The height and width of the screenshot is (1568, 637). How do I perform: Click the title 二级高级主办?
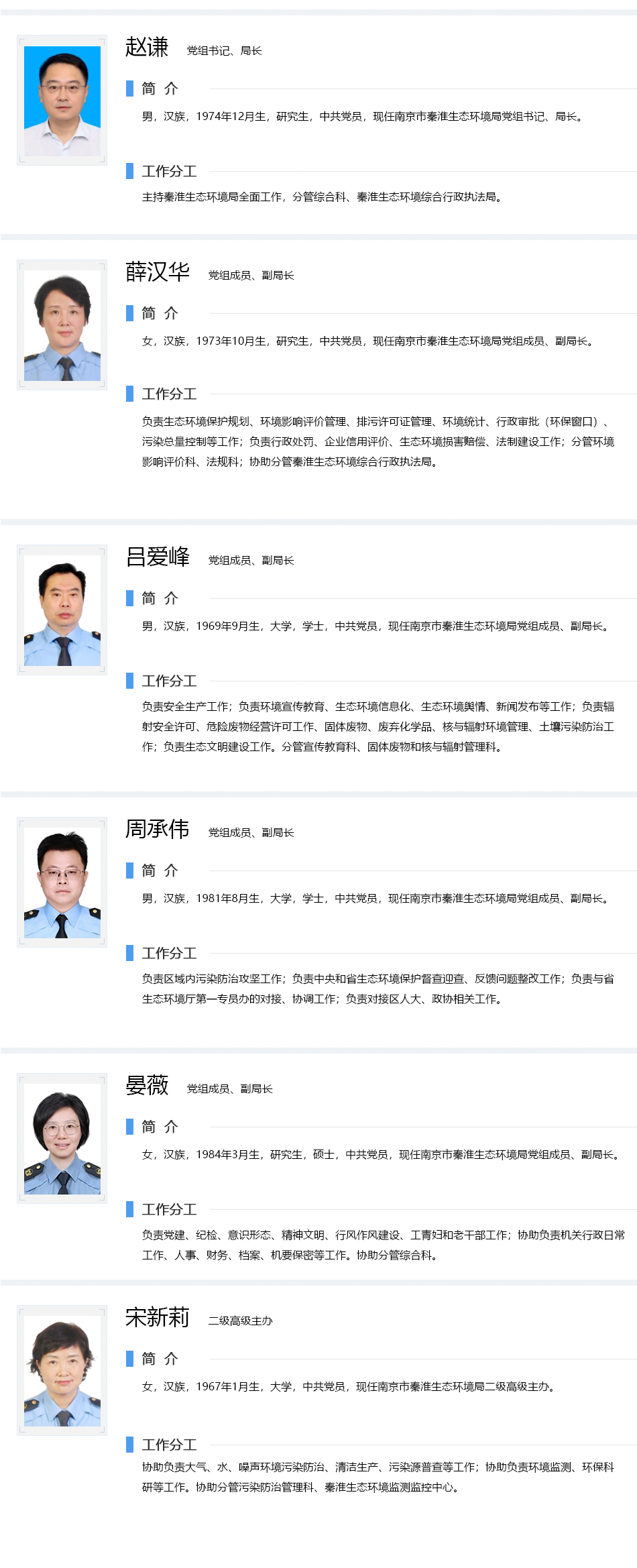click(x=241, y=1321)
